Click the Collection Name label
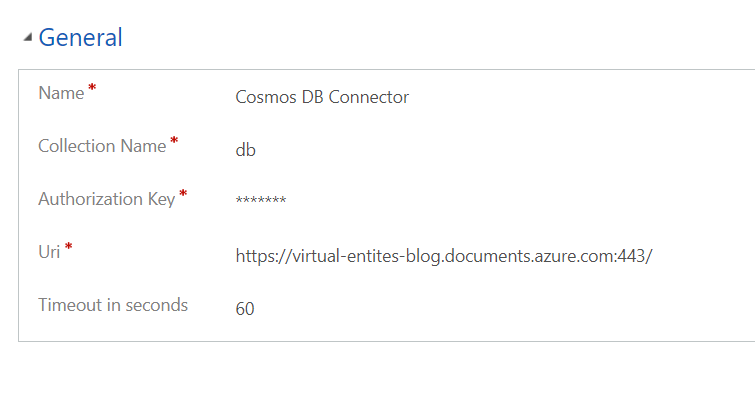 click(102, 146)
